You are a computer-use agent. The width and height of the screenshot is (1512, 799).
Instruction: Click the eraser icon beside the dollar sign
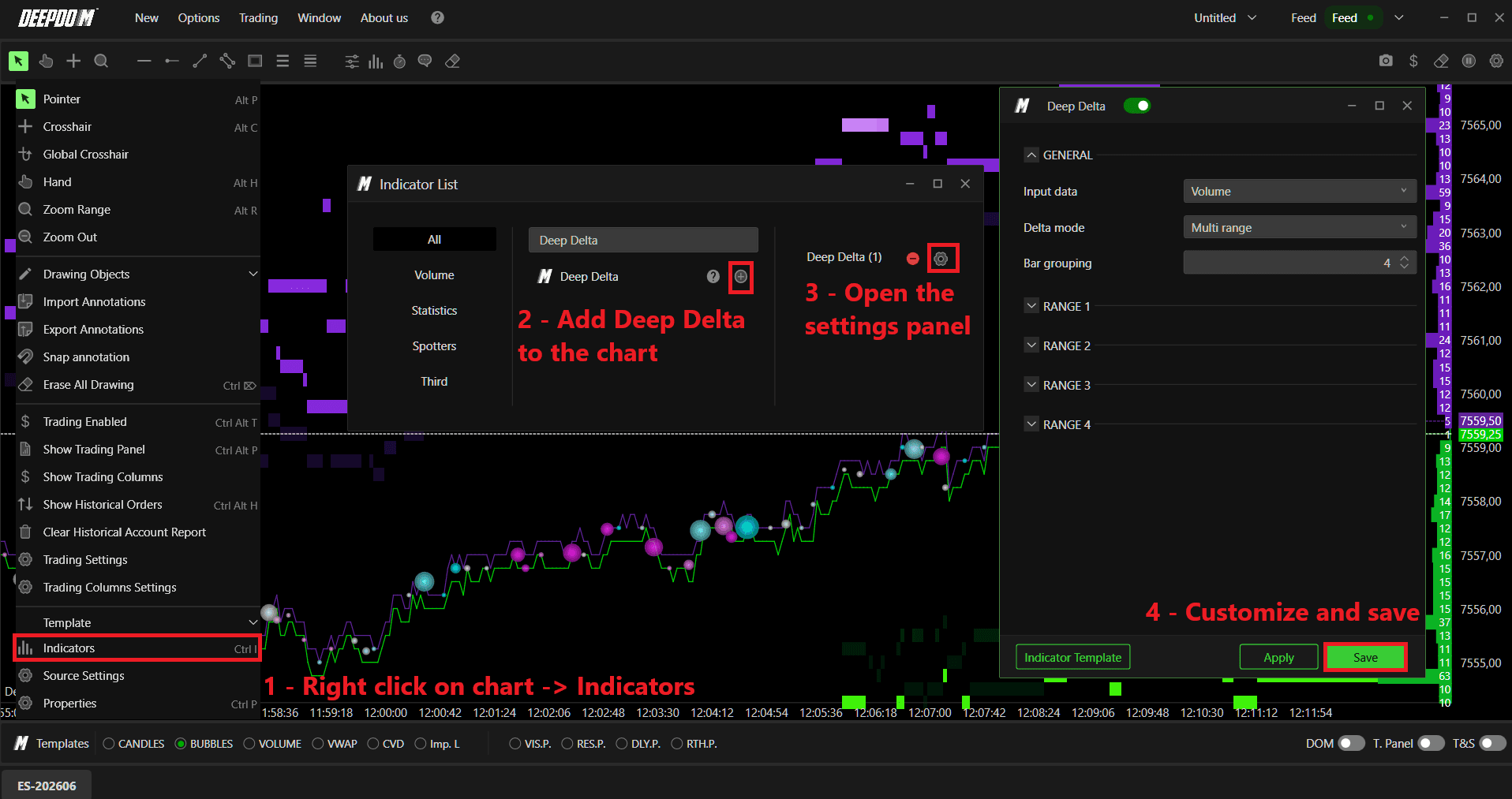point(1441,61)
